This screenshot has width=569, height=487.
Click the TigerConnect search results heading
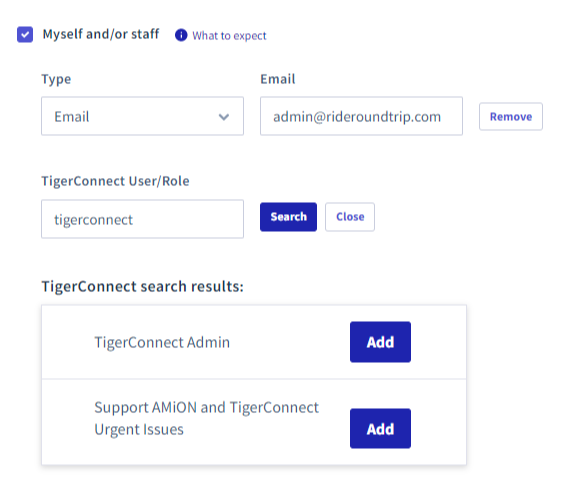coord(143,286)
